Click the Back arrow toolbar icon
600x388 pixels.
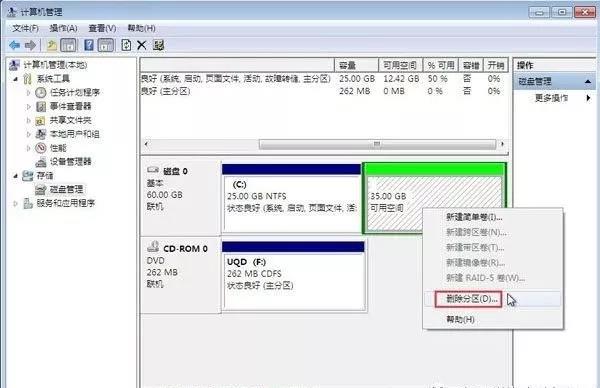(15, 46)
